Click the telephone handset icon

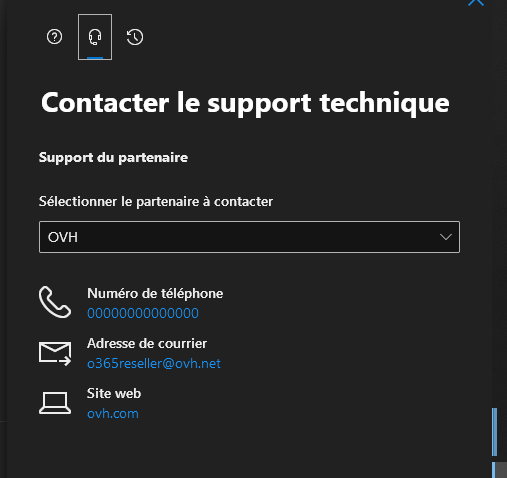pos(55,302)
